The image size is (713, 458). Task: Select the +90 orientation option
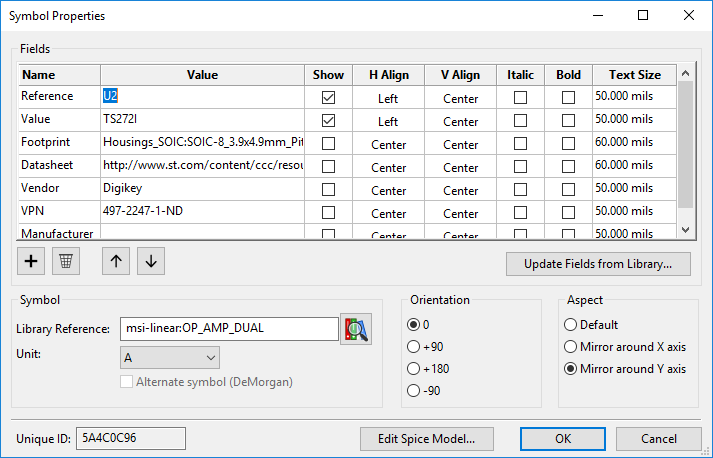pos(415,346)
